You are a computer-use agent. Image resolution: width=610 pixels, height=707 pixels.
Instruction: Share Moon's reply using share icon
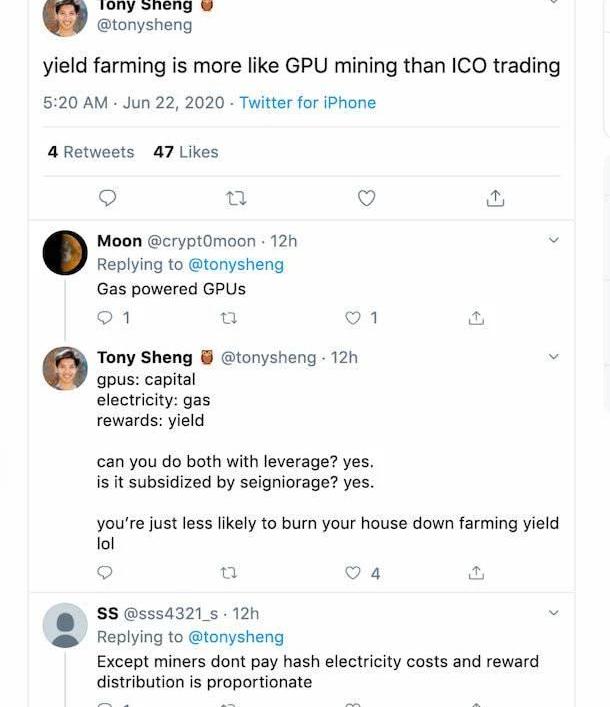(x=477, y=318)
